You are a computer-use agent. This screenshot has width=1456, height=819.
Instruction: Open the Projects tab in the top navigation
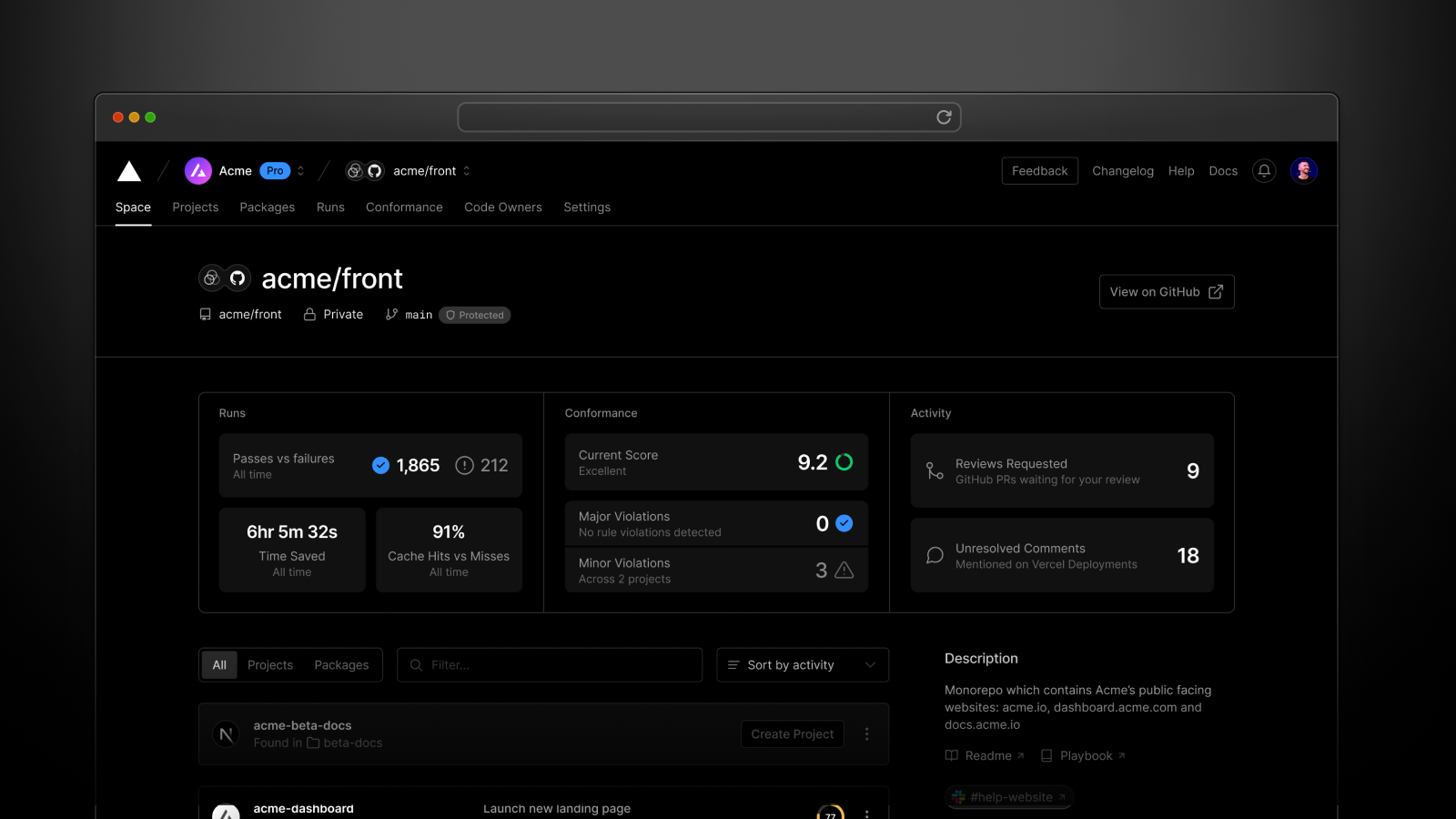(x=196, y=207)
